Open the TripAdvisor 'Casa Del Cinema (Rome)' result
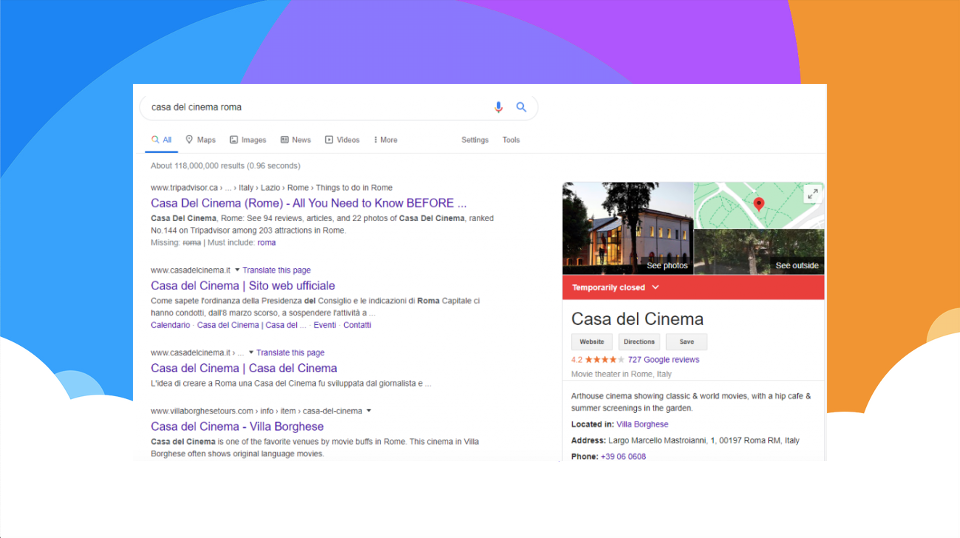960x538 pixels. (309, 203)
